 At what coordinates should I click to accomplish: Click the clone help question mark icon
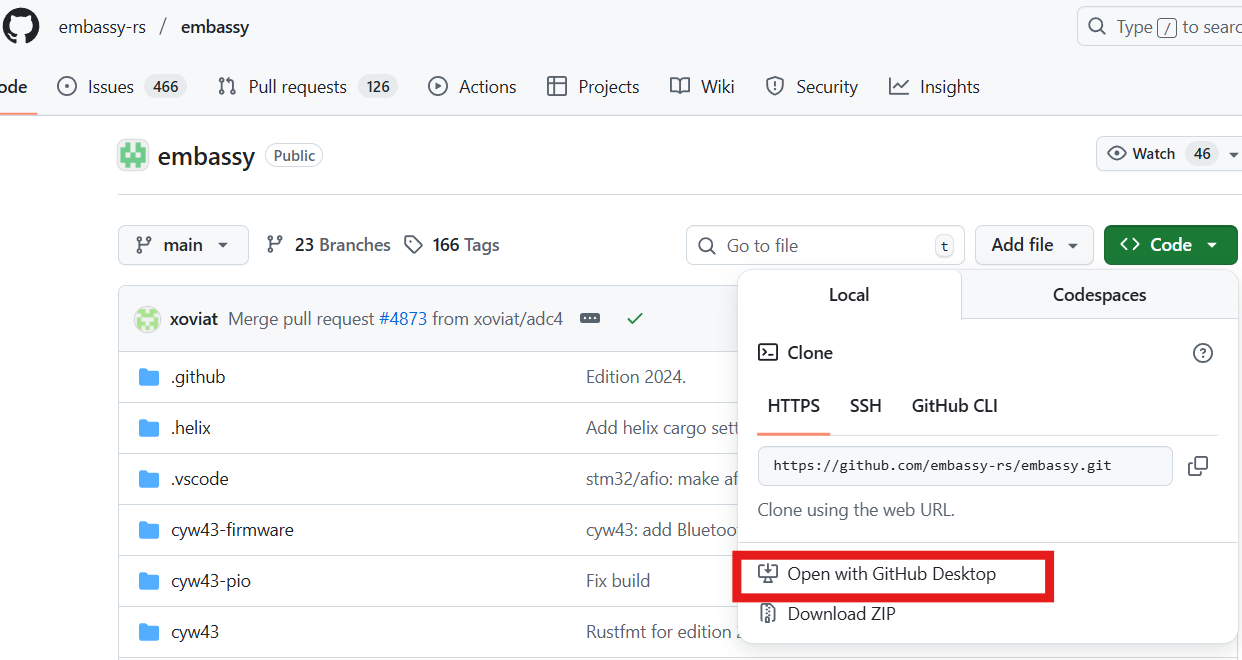[x=1203, y=353]
